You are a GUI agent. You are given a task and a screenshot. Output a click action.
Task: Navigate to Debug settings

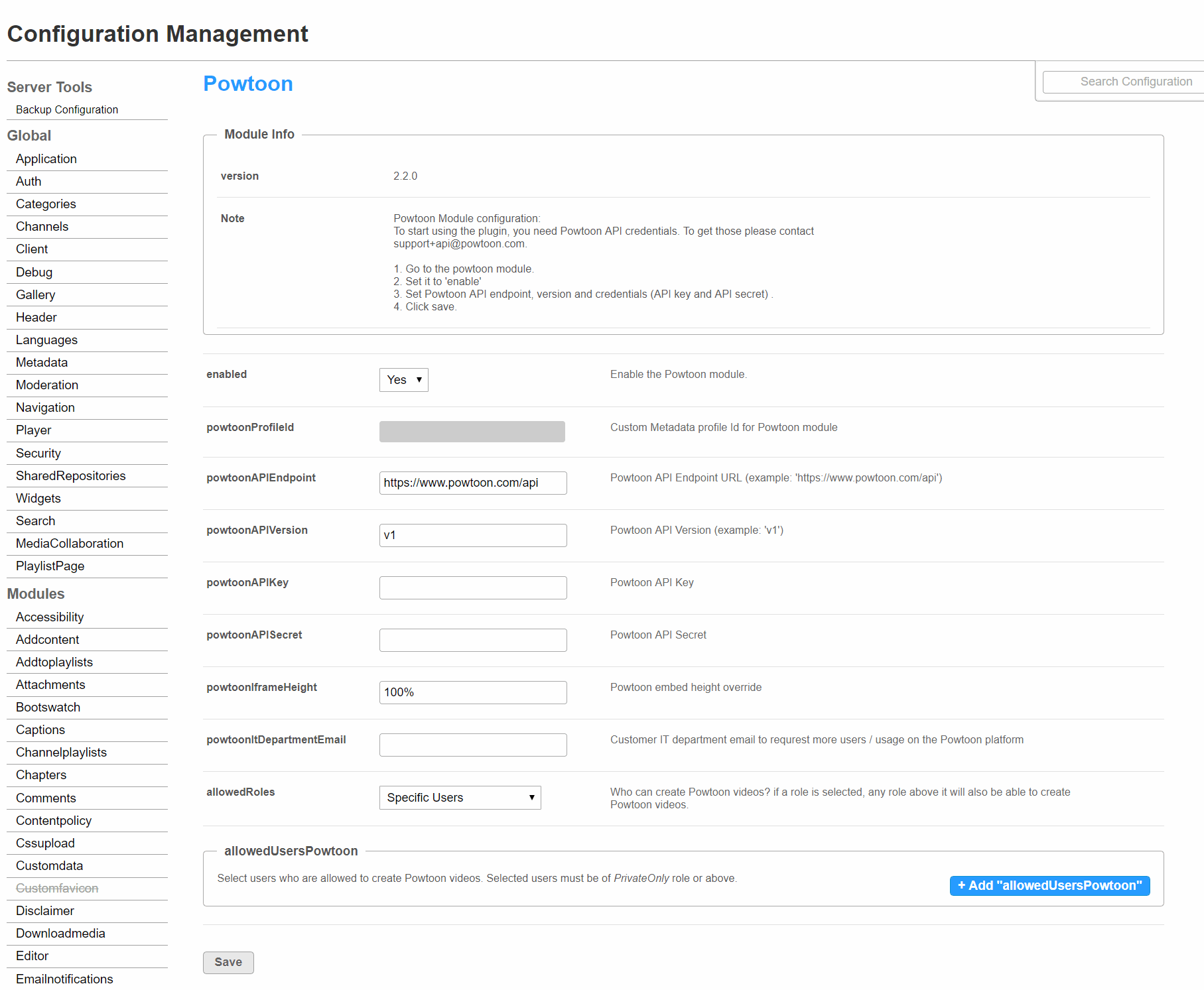click(x=34, y=273)
